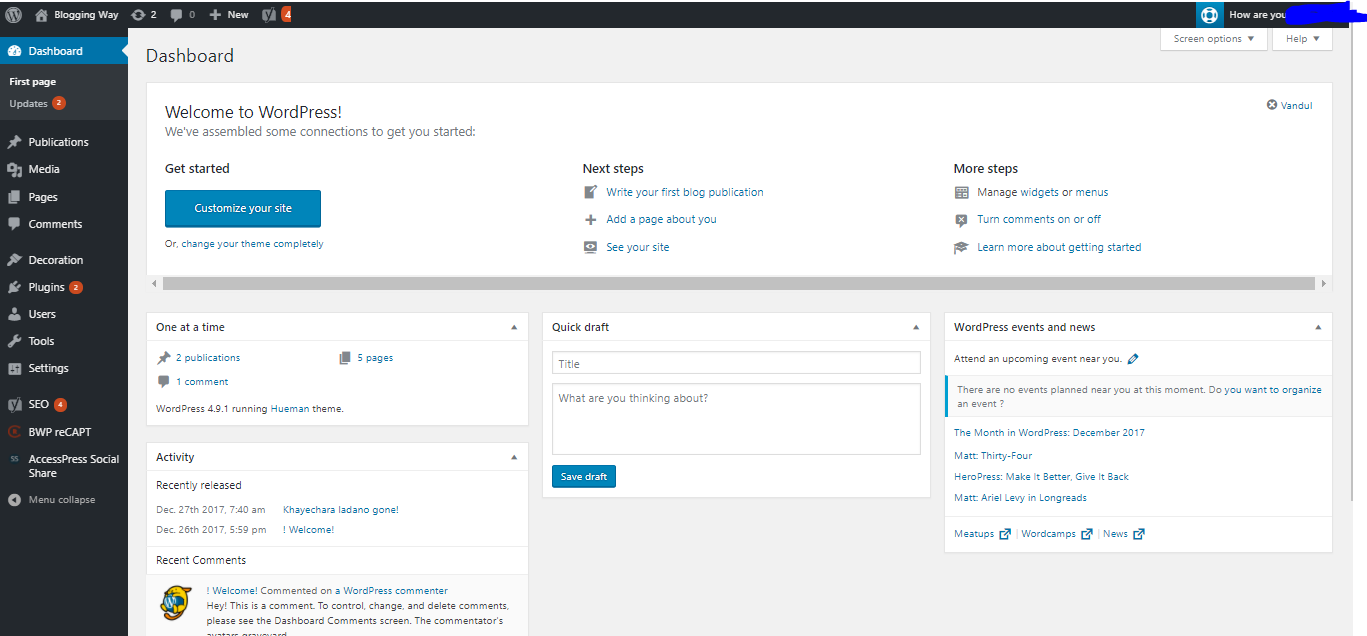This screenshot has height=636, width=1367.
Task: Click the Menu collapse arrow icon
Action: [14, 500]
